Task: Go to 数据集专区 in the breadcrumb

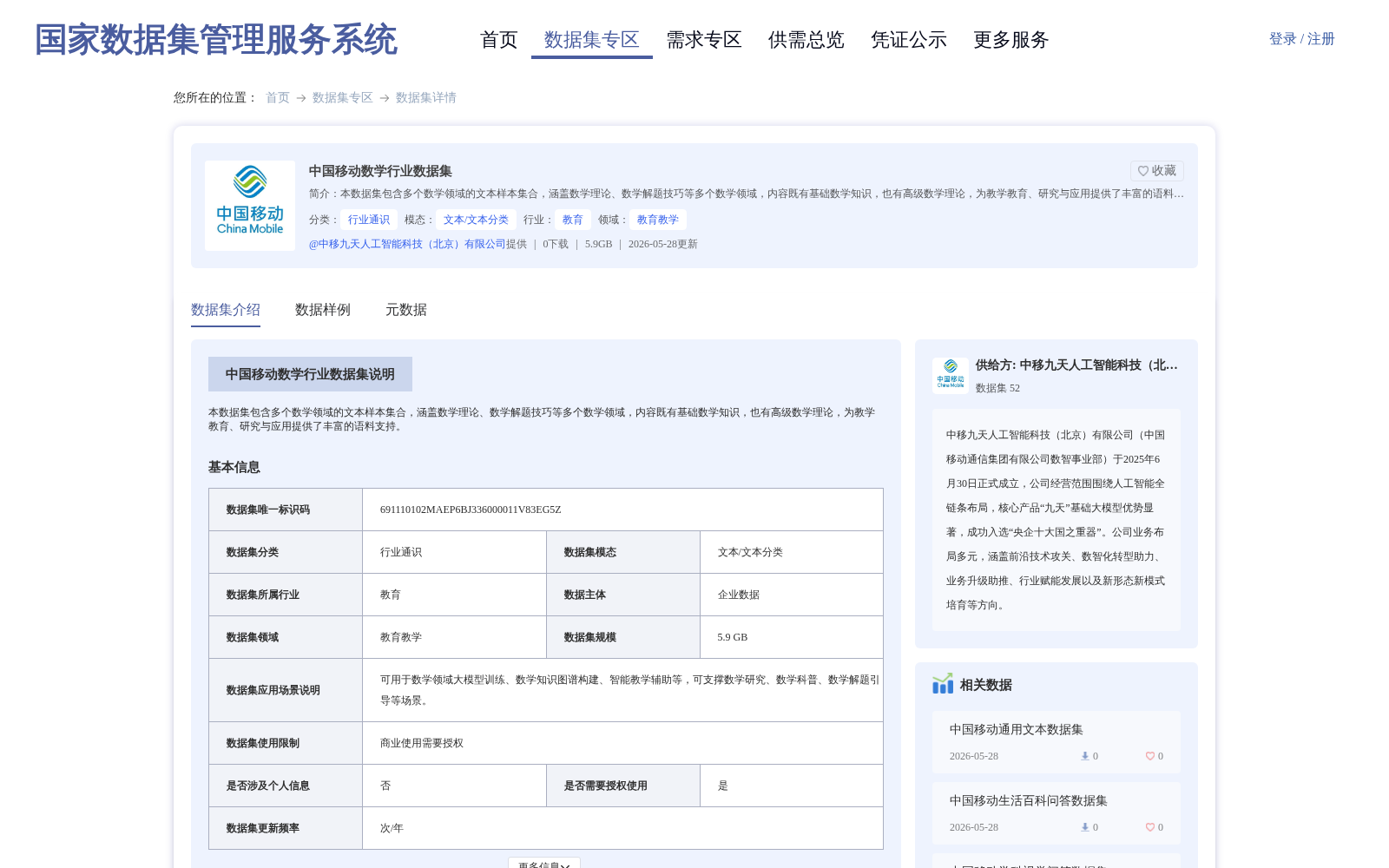Action: click(x=343, y=98)
